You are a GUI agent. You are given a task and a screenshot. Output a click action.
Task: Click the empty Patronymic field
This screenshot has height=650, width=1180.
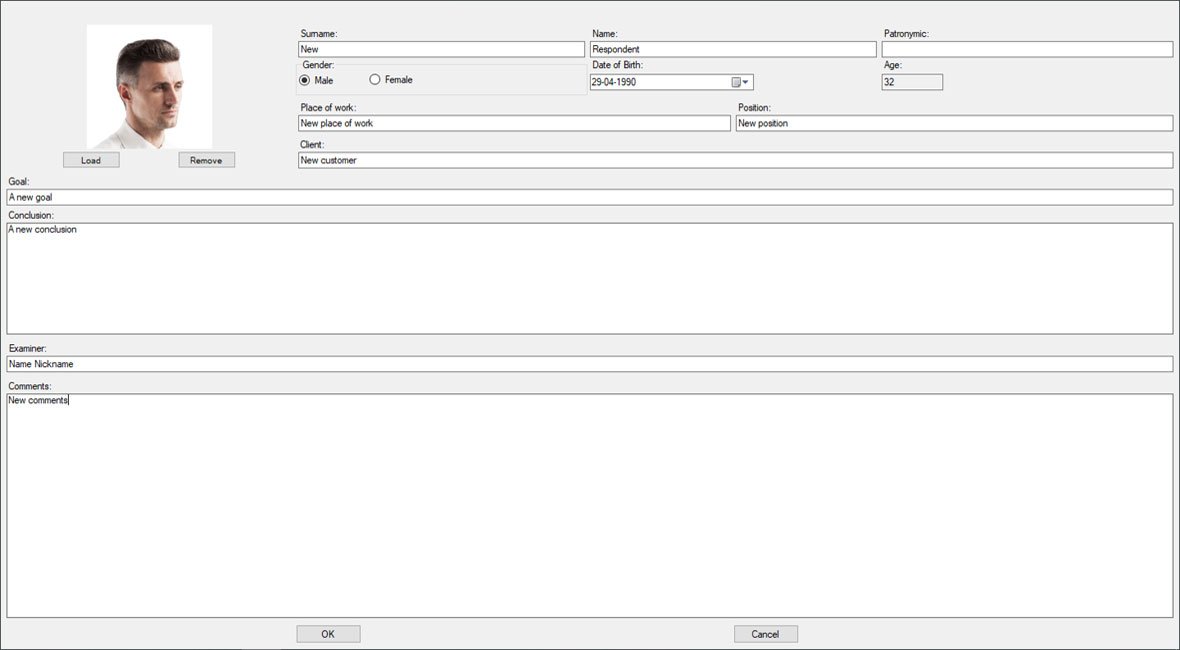1026,49
